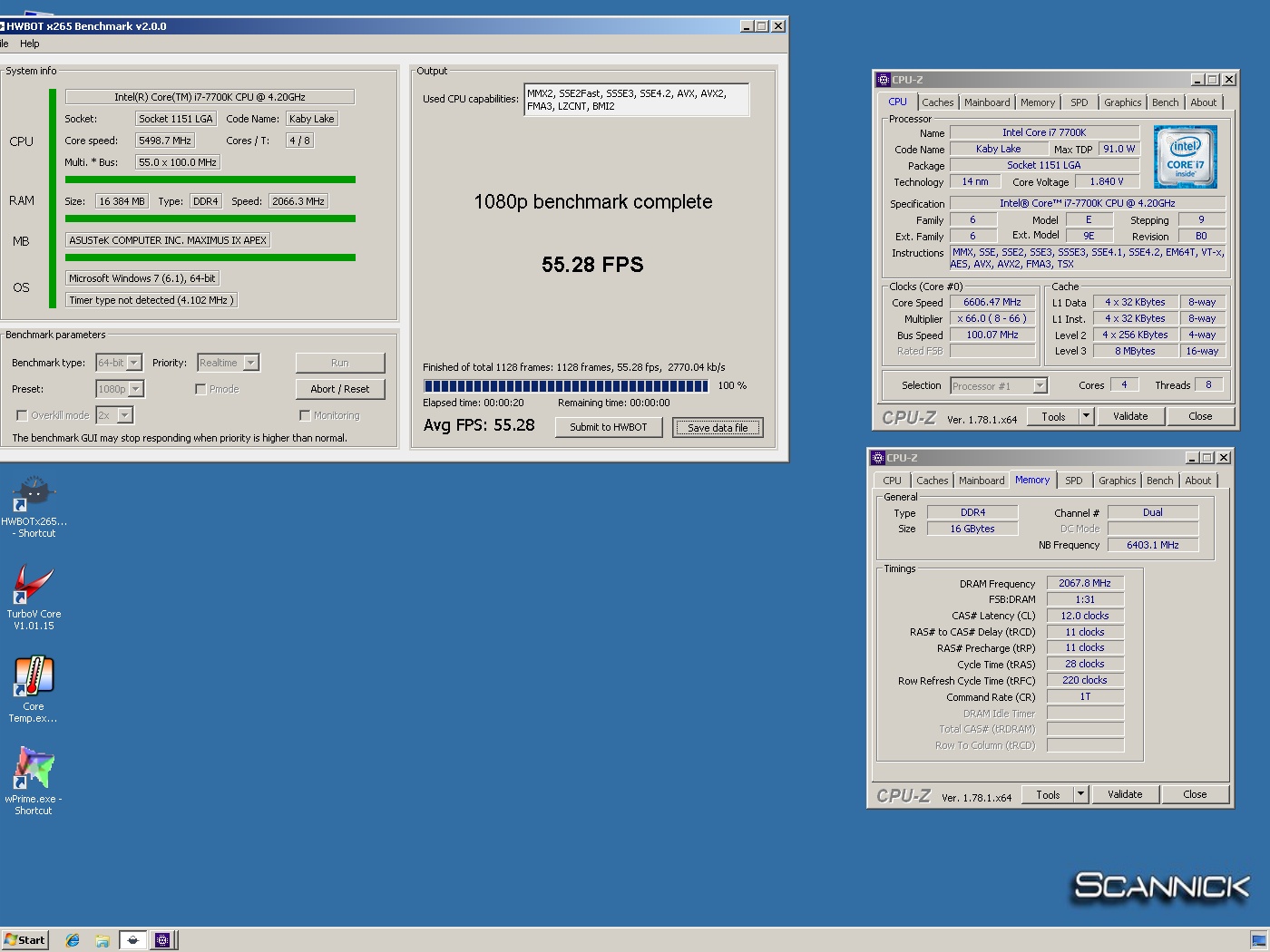Open Bench tab in upper CPU-Z
Image resolution: width=1270 pixels, height=952 pixels.
1166,103
